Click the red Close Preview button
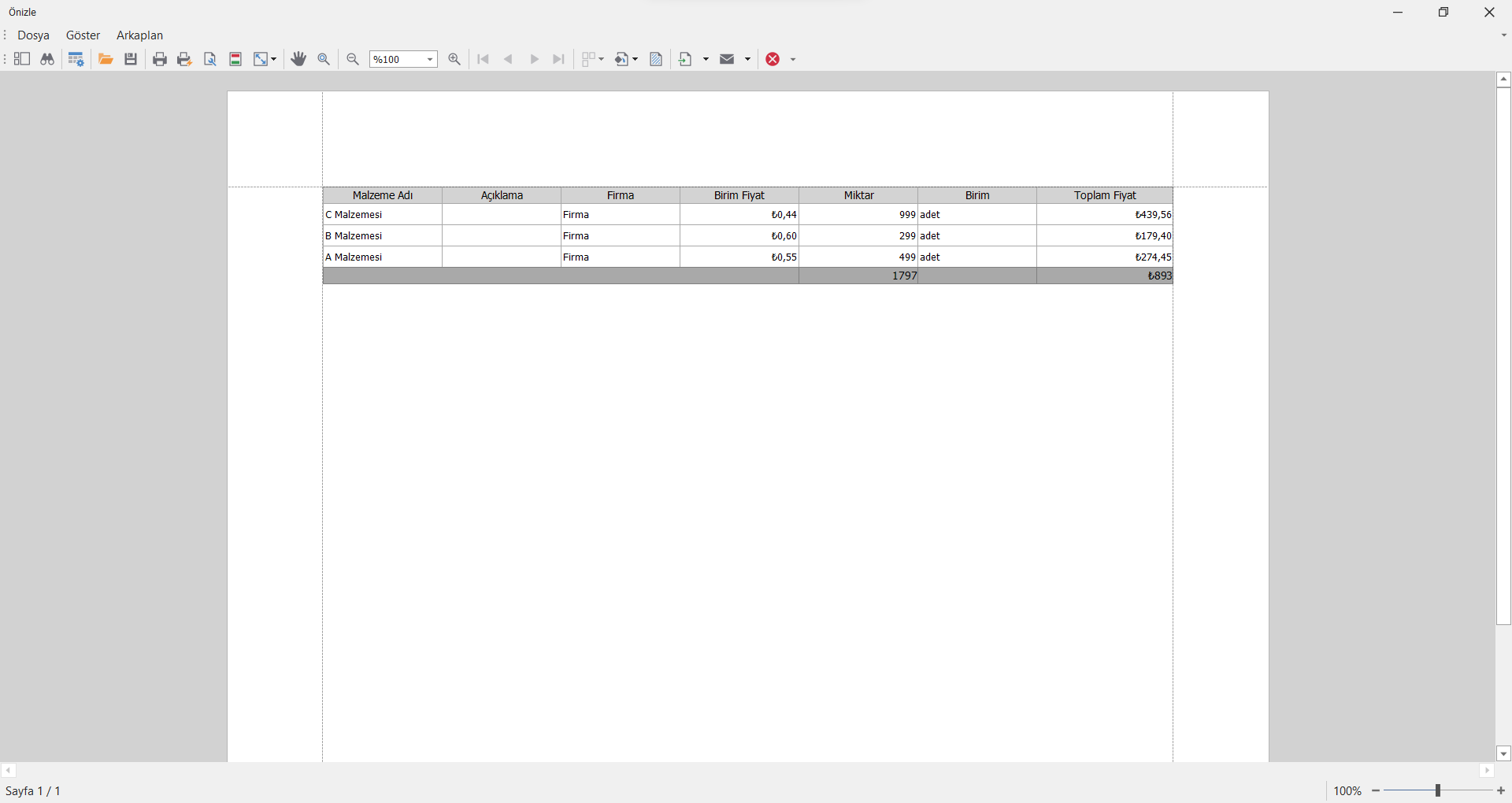1512x803 pixels. (x=773, y=59)
